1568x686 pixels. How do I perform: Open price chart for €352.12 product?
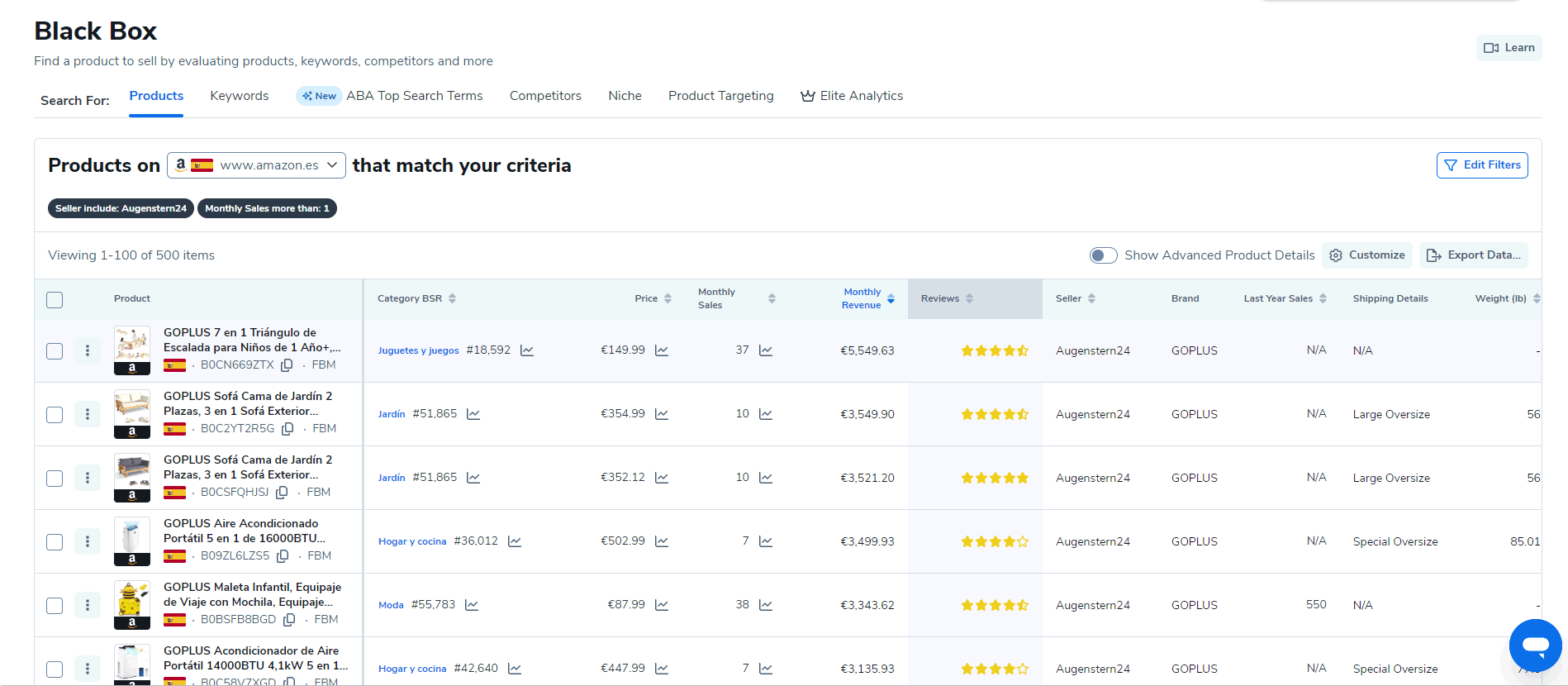pos(662,478)
